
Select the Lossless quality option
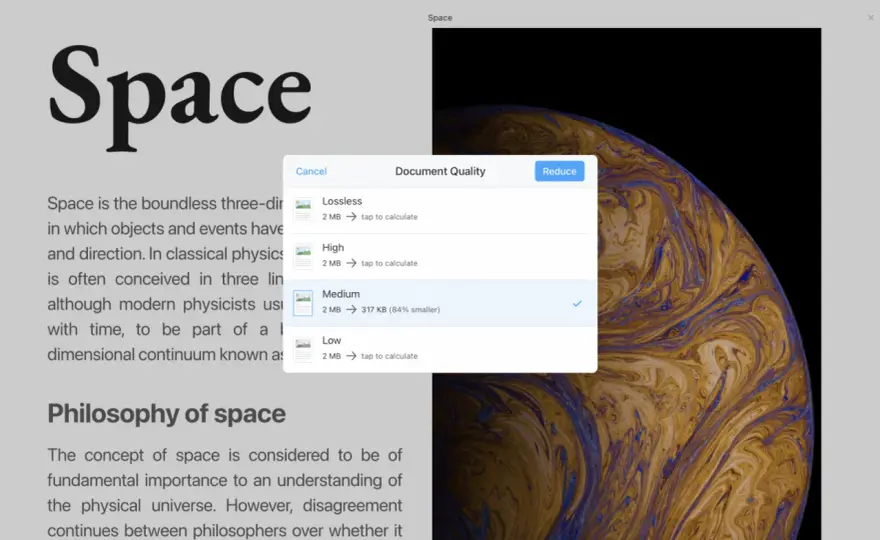coord(440,210)
